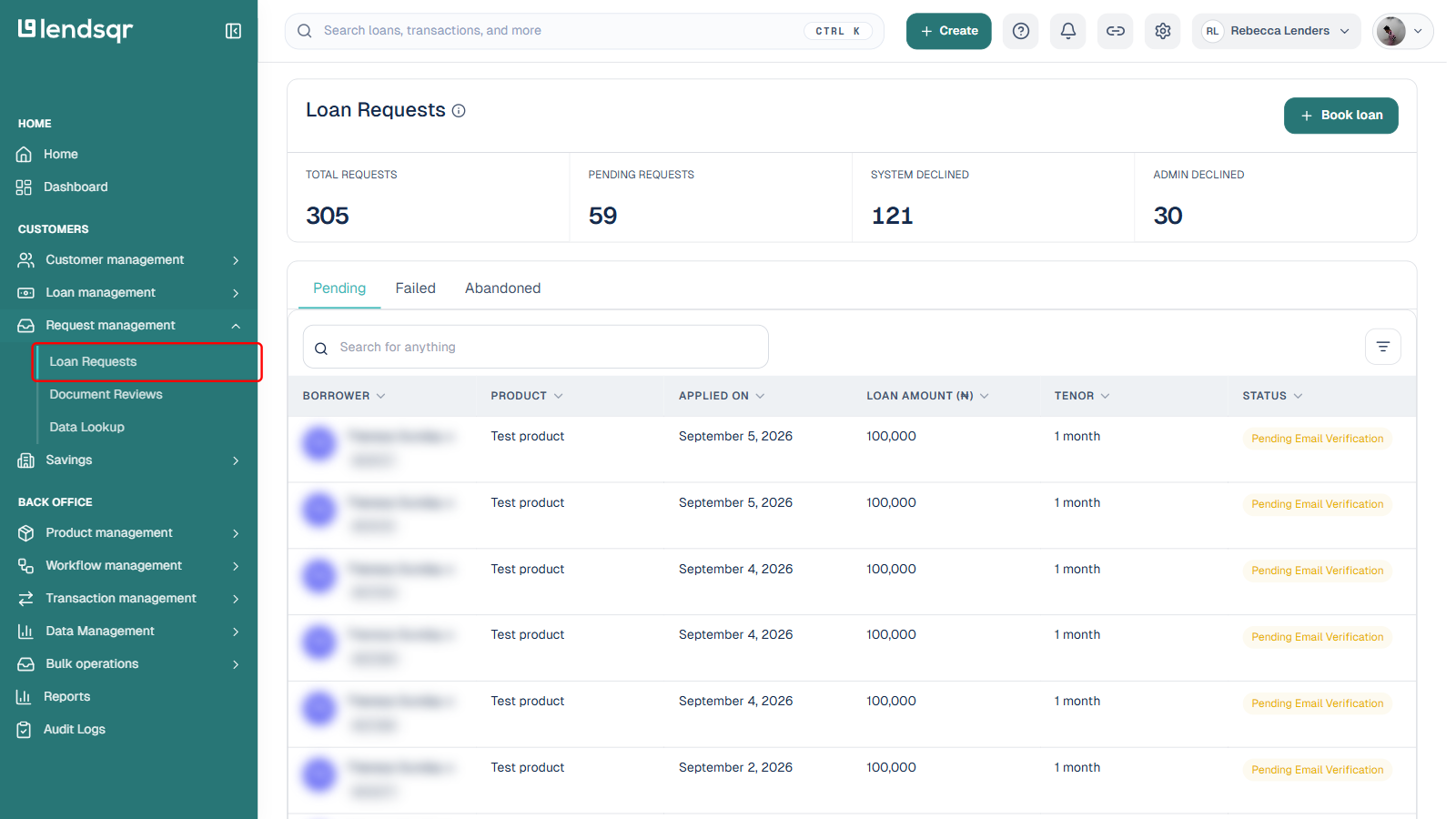
Task: Click the Audit Logs clipboard icon
Action: point(25,730)
